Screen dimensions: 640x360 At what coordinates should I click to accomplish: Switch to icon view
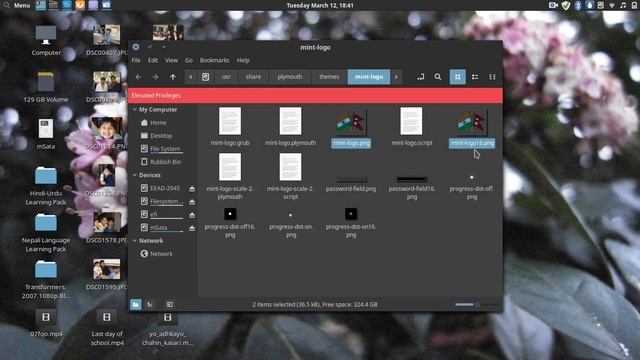[458, 77]
